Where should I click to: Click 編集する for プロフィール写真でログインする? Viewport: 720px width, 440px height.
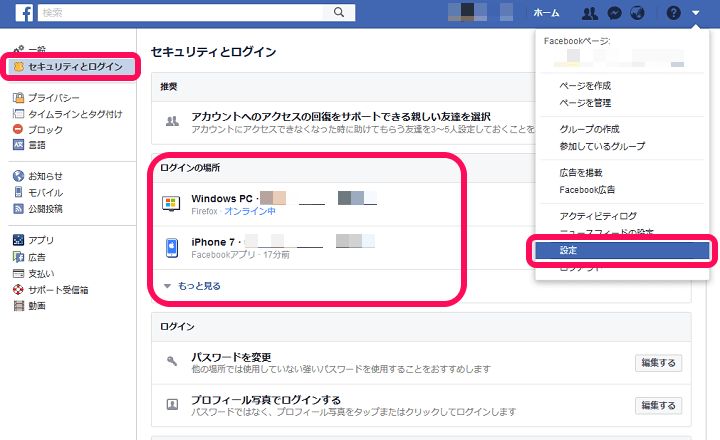[658, 406]
